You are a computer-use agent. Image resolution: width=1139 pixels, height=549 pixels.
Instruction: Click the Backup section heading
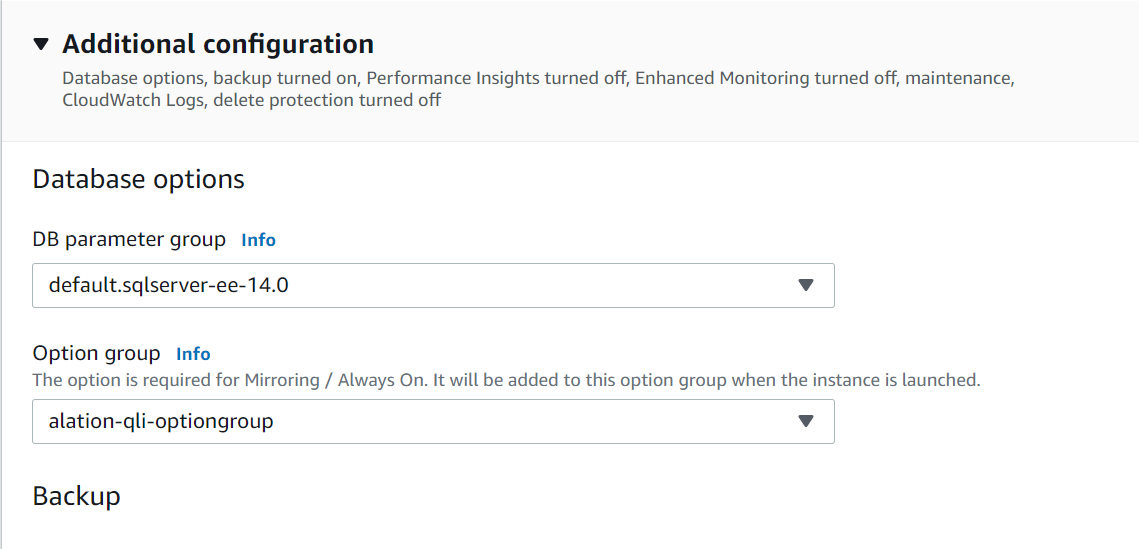[76, 496]
